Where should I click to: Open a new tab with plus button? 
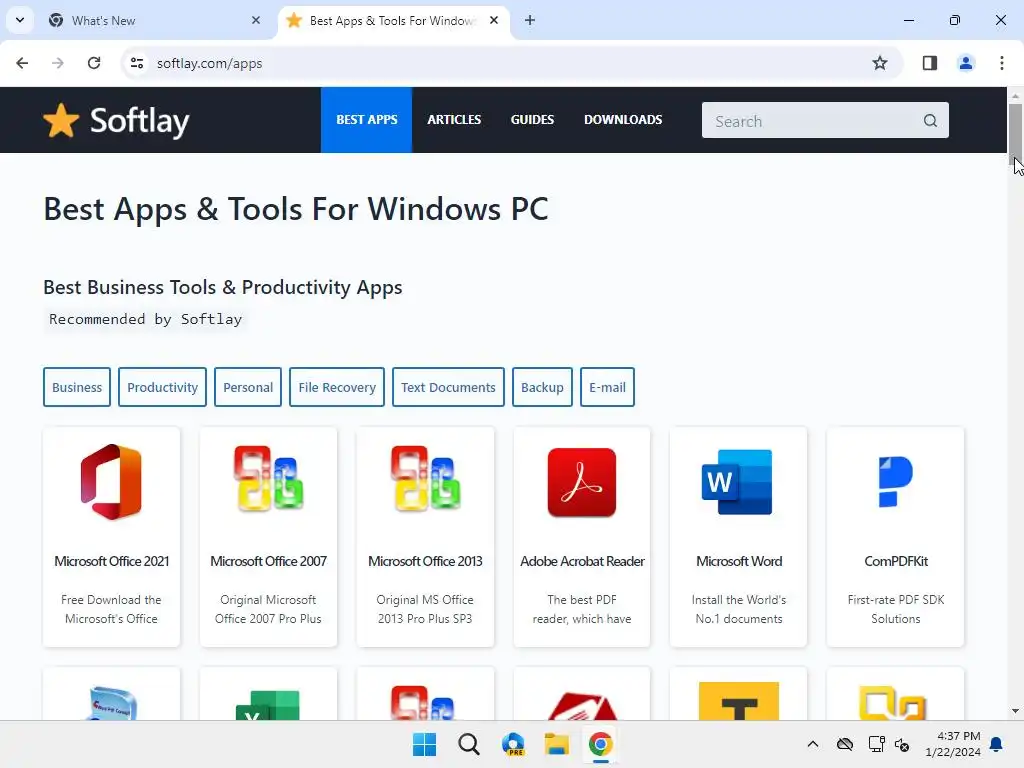click(x=530, y=20)
